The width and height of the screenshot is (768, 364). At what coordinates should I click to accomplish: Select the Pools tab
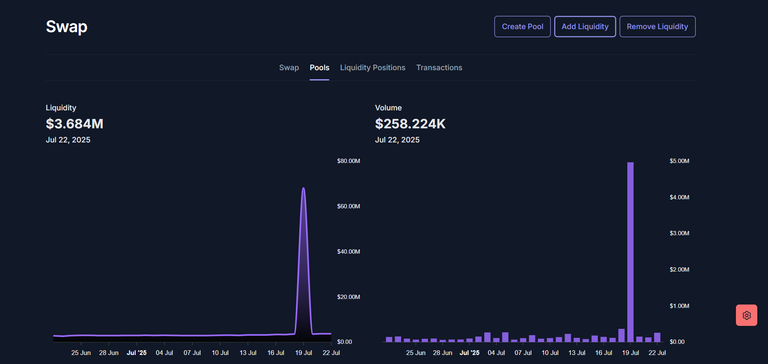(x=319, y=68)
